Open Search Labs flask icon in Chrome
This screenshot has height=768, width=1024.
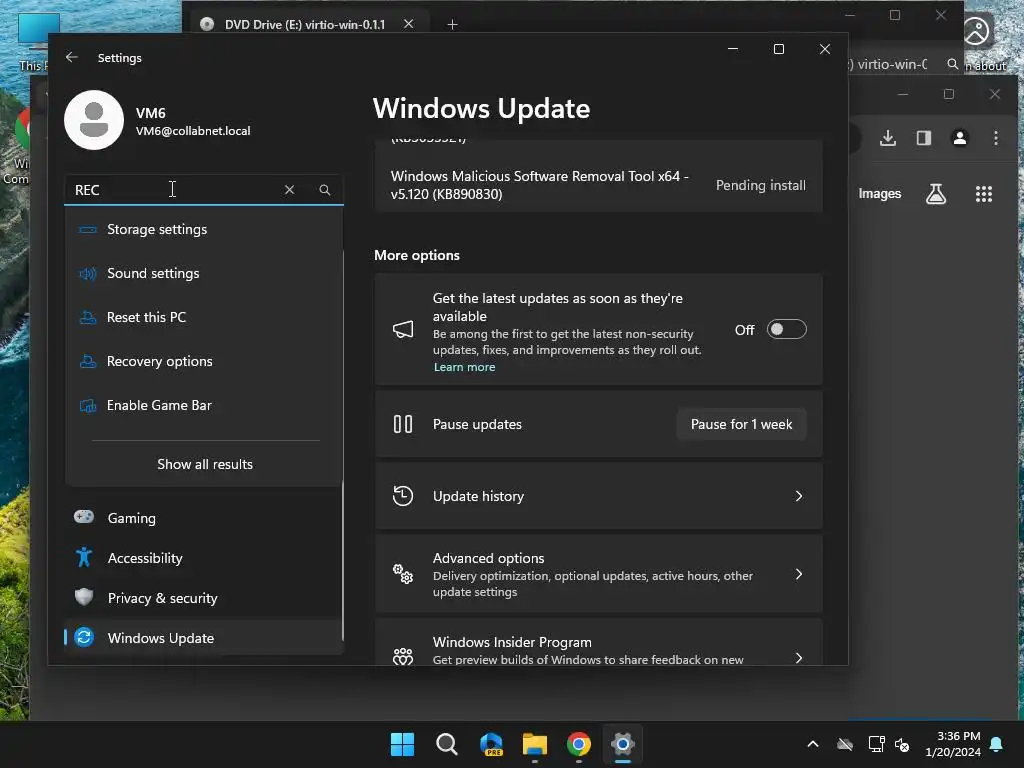[936, 194]
